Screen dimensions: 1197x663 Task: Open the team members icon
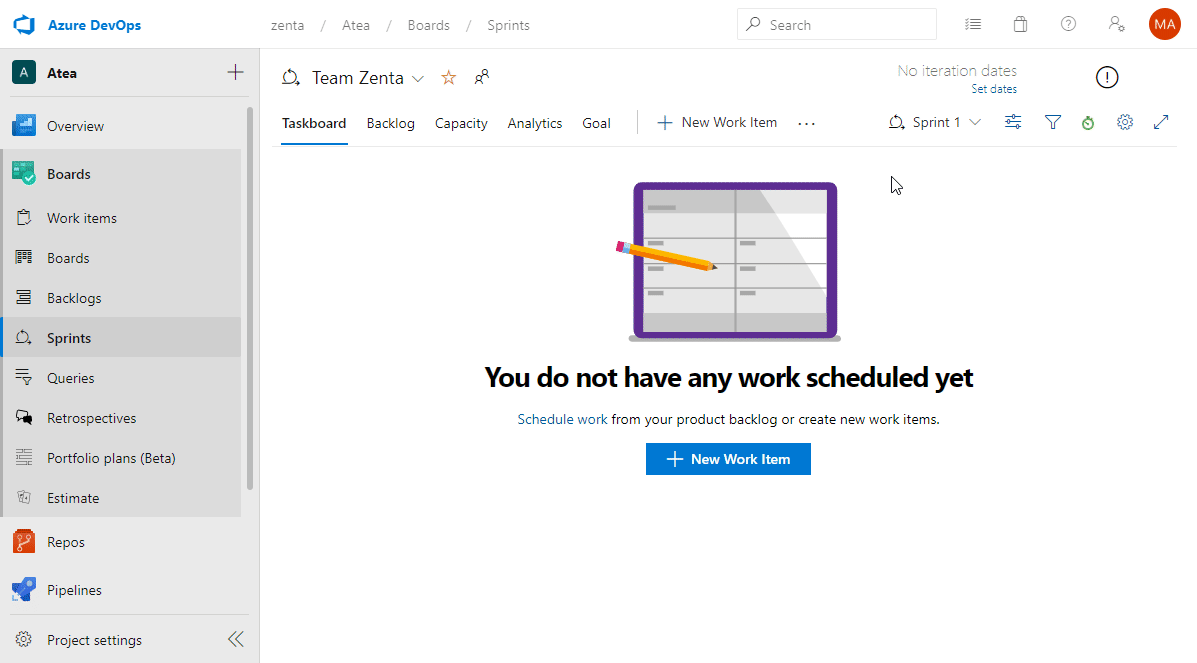click(482, 77)
